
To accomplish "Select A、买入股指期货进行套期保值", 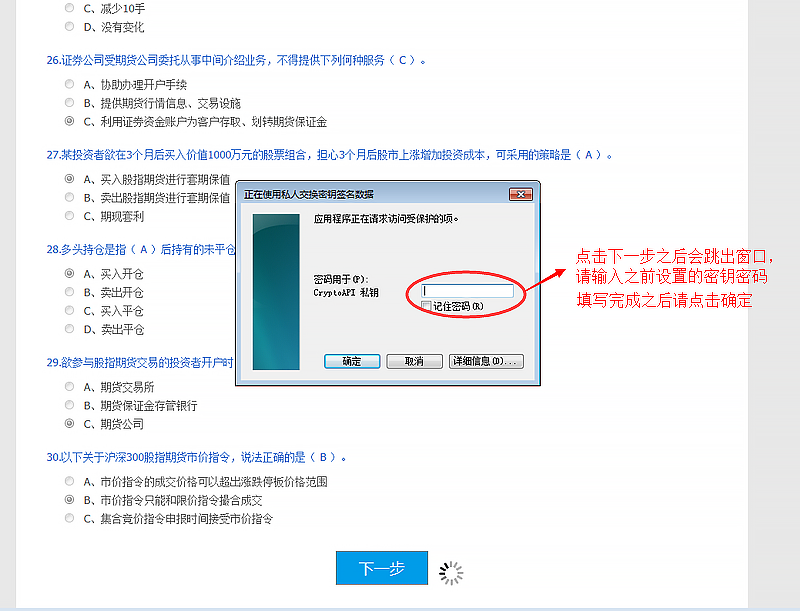I will [69, 179].
